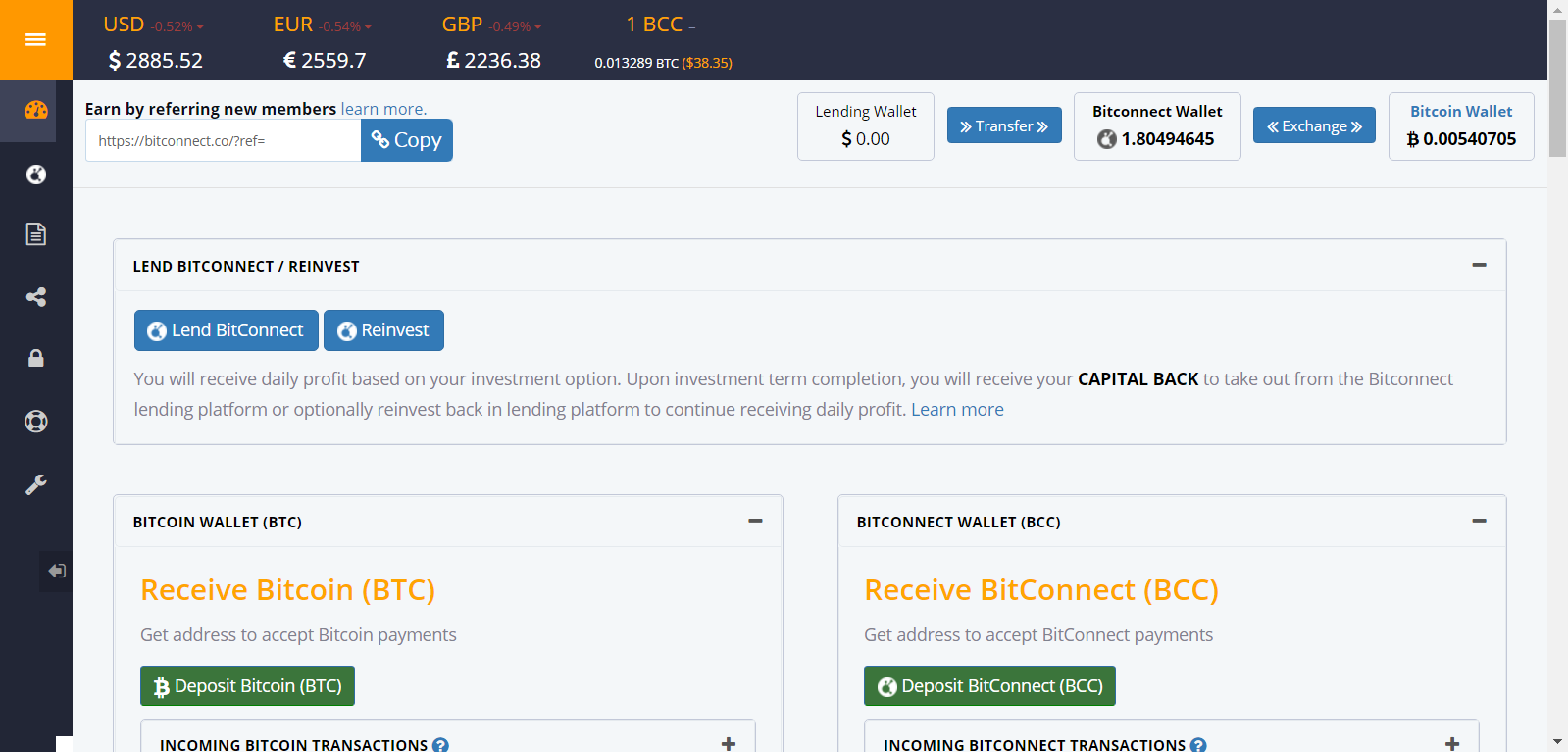The image size is (1568, 752).
Task: Expand Incoming BitConnect Transactions section
Action: coord(1451,744)
